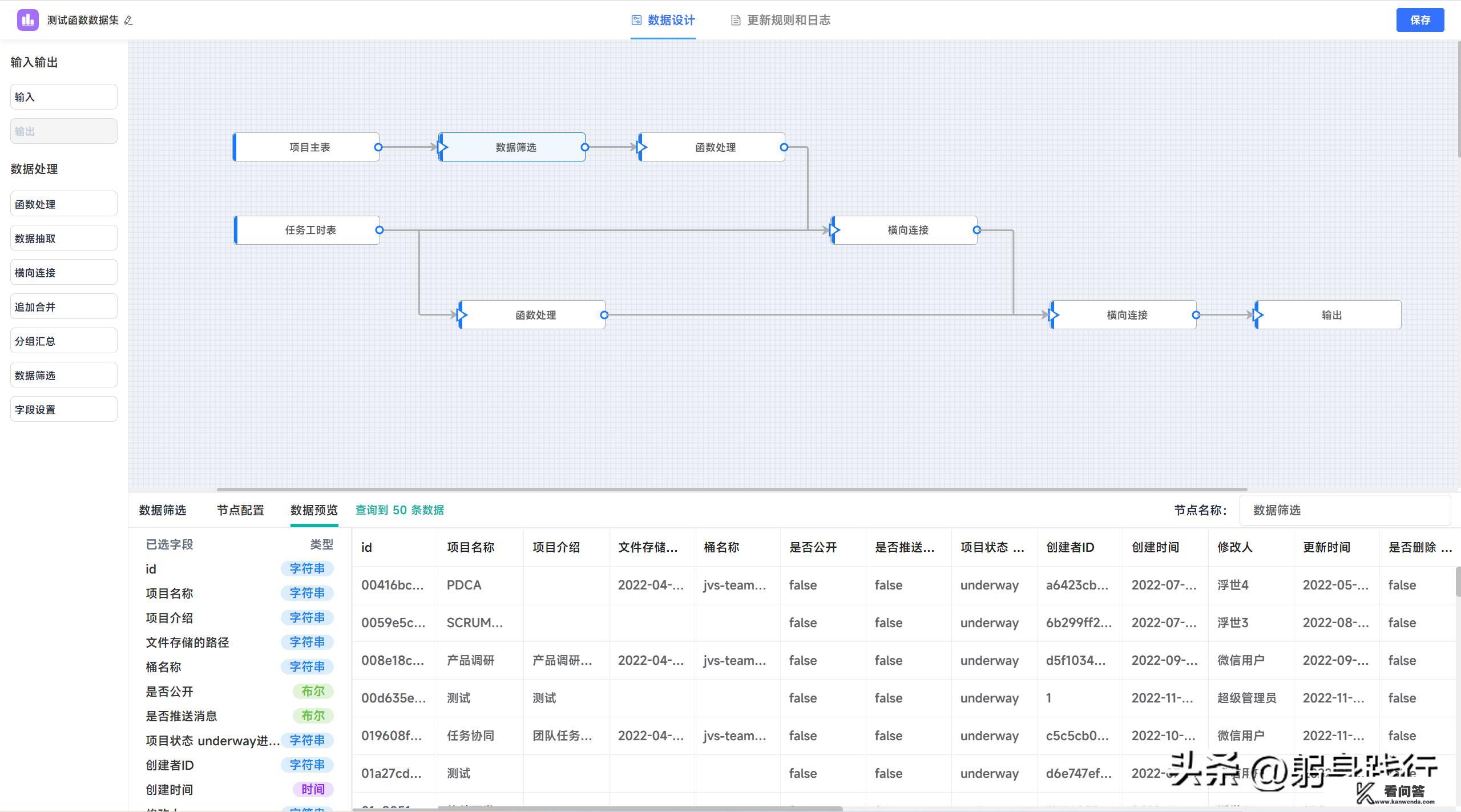Screen dimensions: 1461x812
Task: Select 字段设置 component in sidebar
Action: pyautogui.click(x=64, y=409)
